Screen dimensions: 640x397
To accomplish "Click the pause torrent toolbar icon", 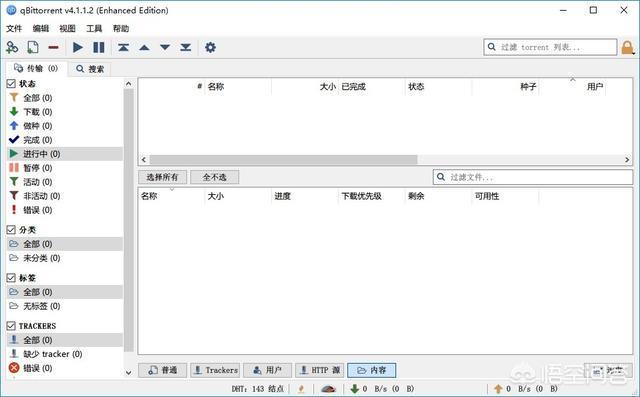I will point(99,48).
